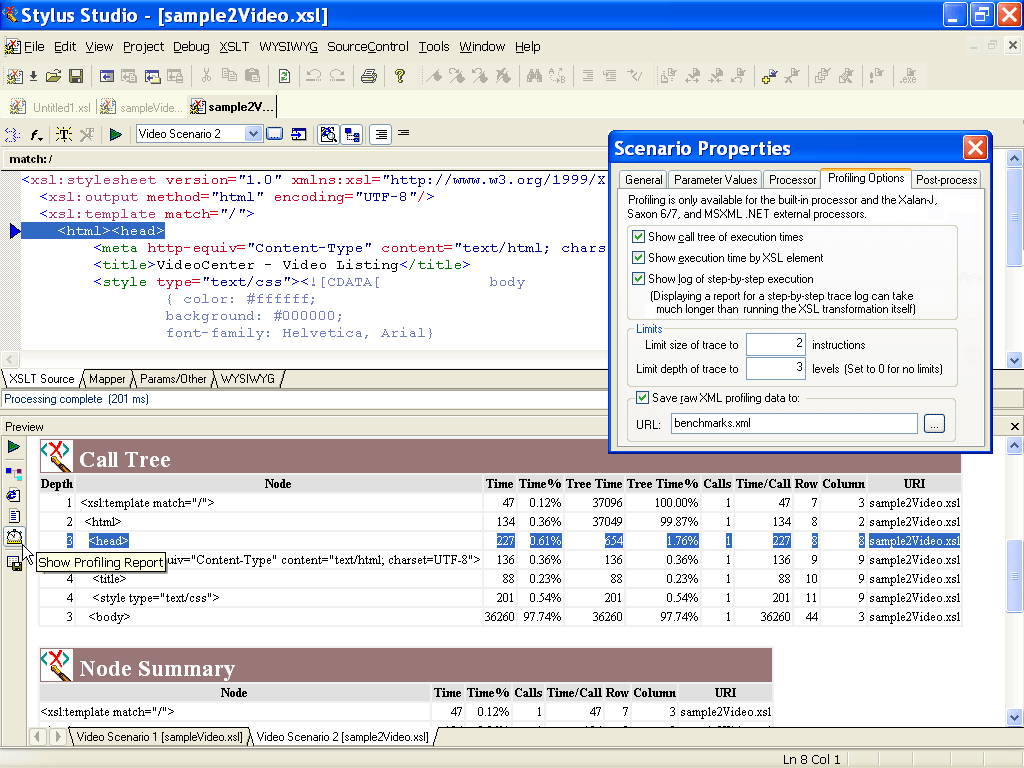Viewport: 1024px width, 768px height.
Task: Select the Preview in Internet Explorer icon
Action: click(14, 494)
